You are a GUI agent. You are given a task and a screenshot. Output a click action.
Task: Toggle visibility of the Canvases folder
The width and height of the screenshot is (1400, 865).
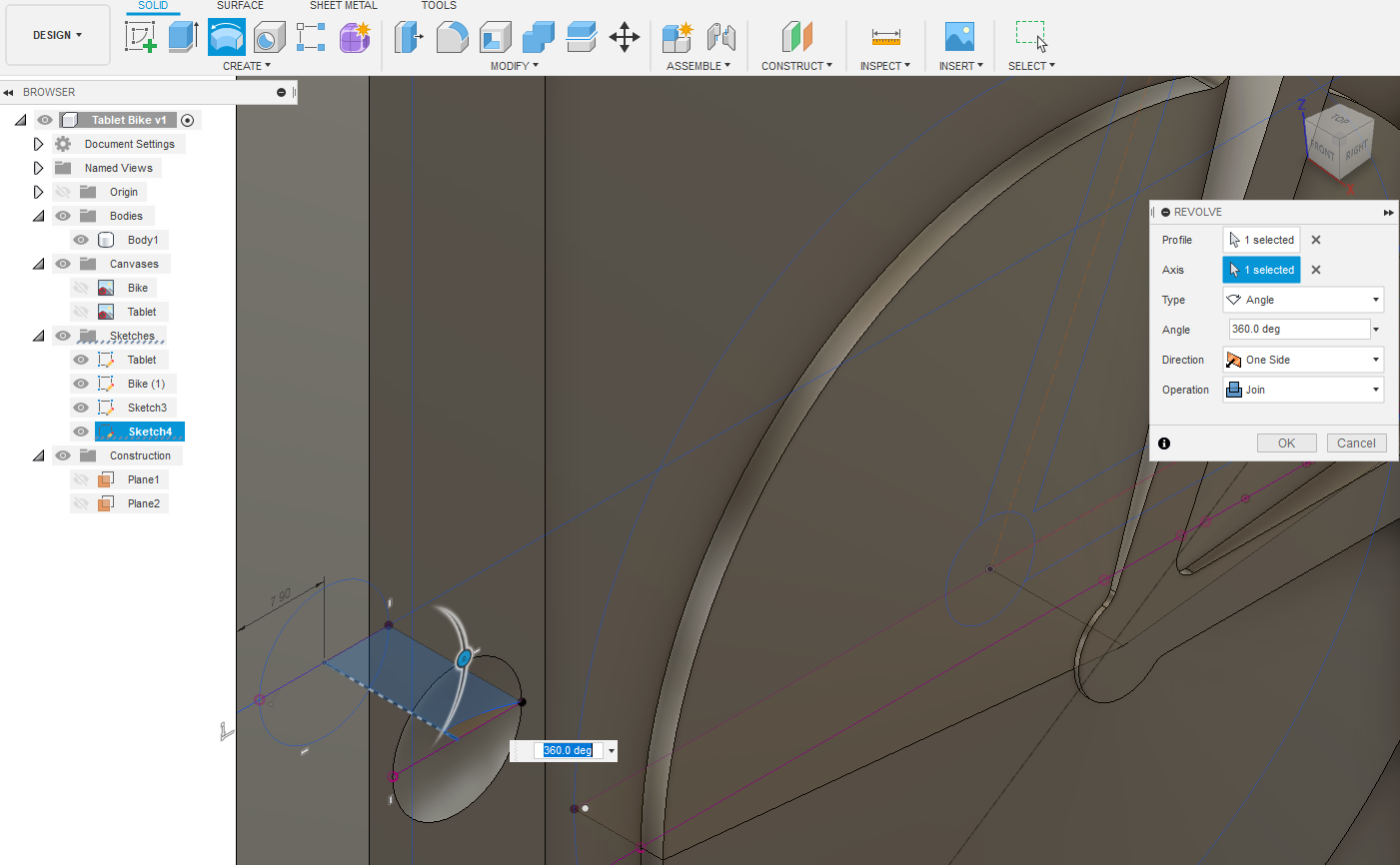pyautogui.click(x=63, y=264)
